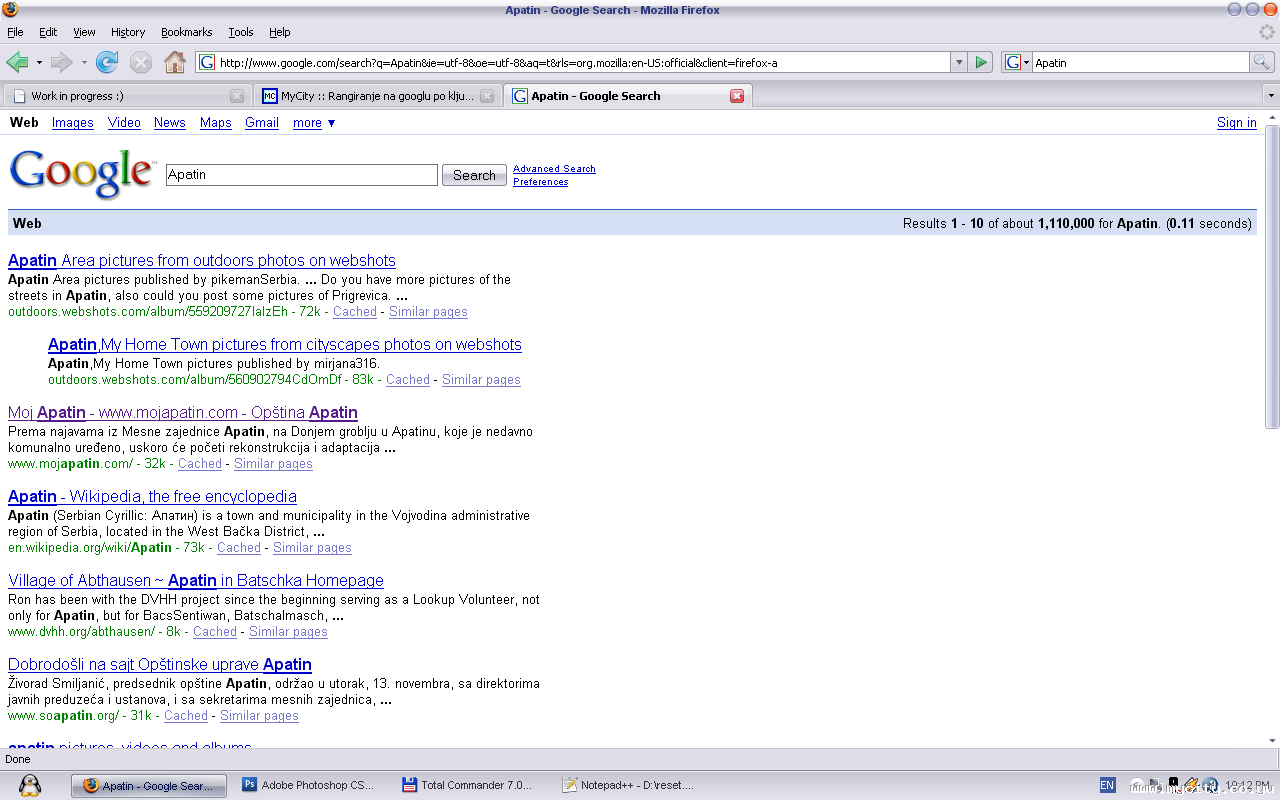Open the Video link
This screenshot has width=1280, height=800.
[124, 123]
